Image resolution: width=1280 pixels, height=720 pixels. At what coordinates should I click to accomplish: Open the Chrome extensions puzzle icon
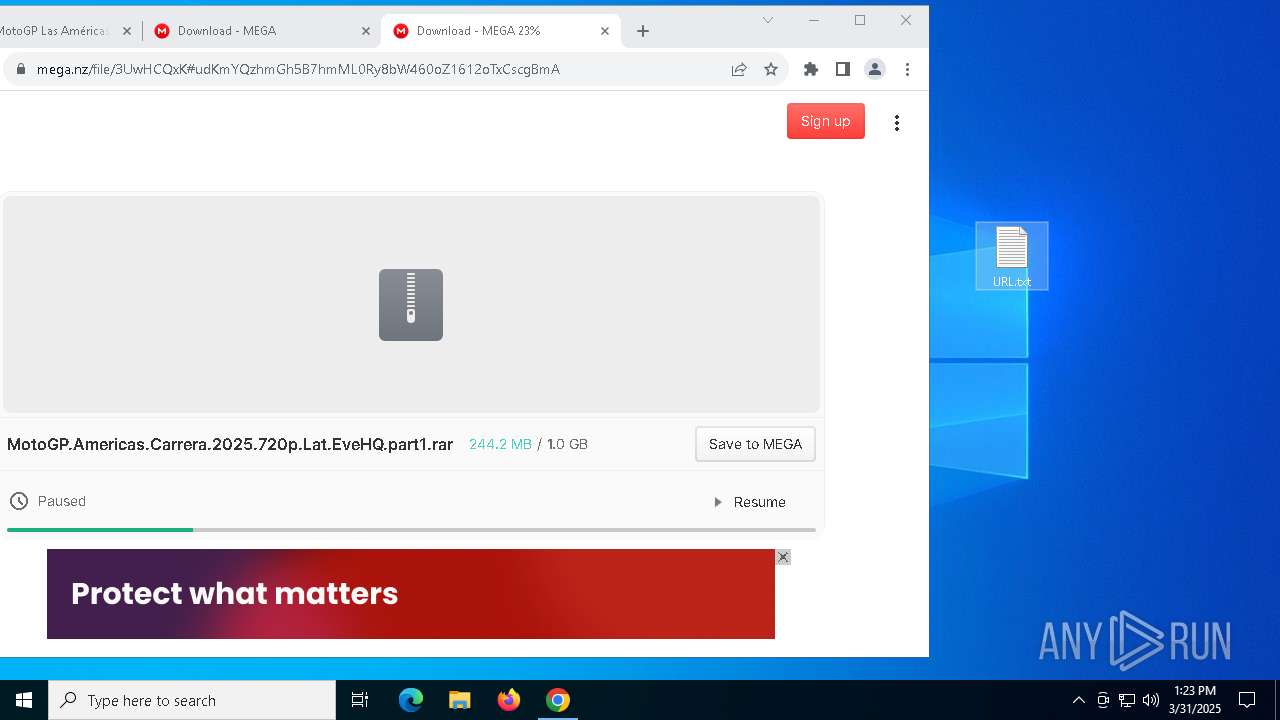[x=811, y=69]
